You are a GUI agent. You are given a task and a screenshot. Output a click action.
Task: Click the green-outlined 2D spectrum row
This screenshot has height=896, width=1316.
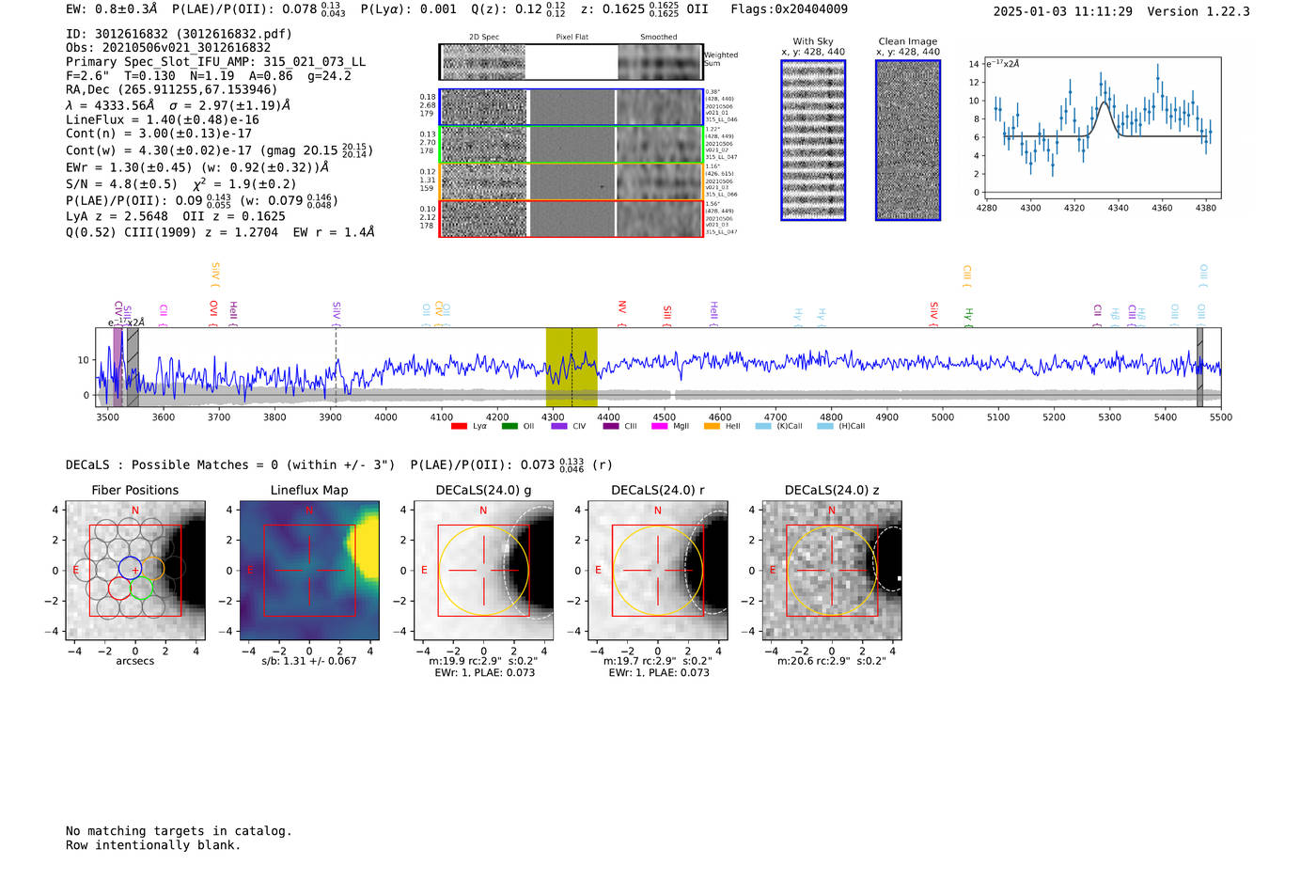(572, 144)
